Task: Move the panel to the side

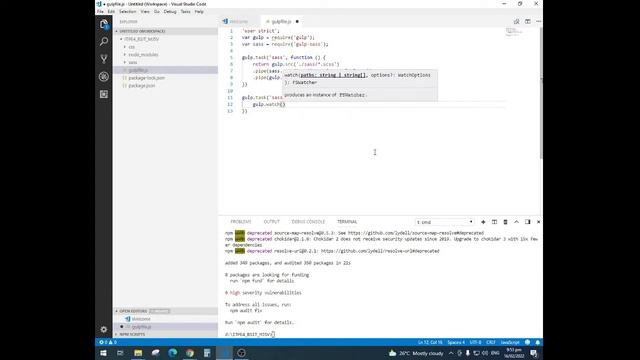Action: point(527,222)
